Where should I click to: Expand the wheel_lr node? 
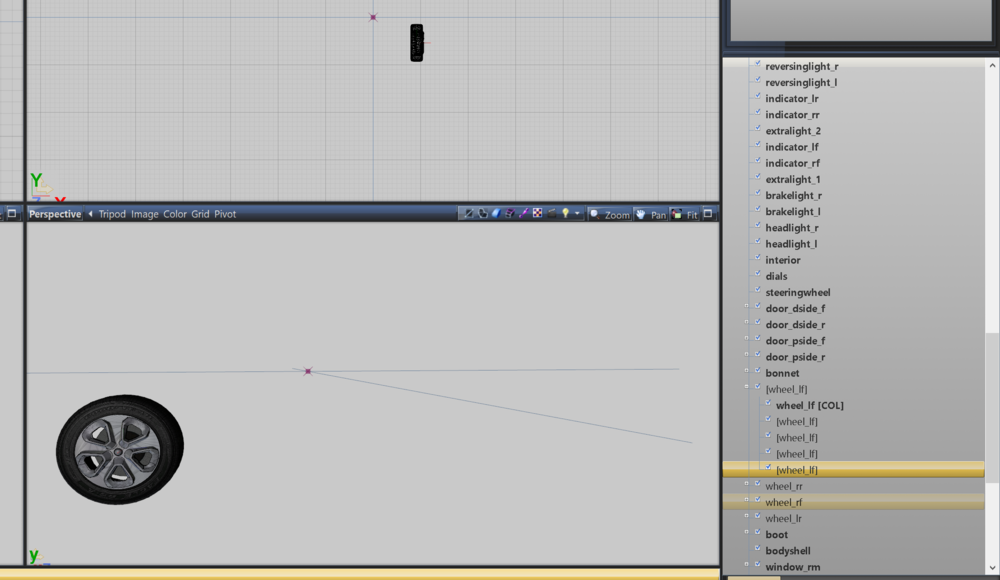[747, 516]
